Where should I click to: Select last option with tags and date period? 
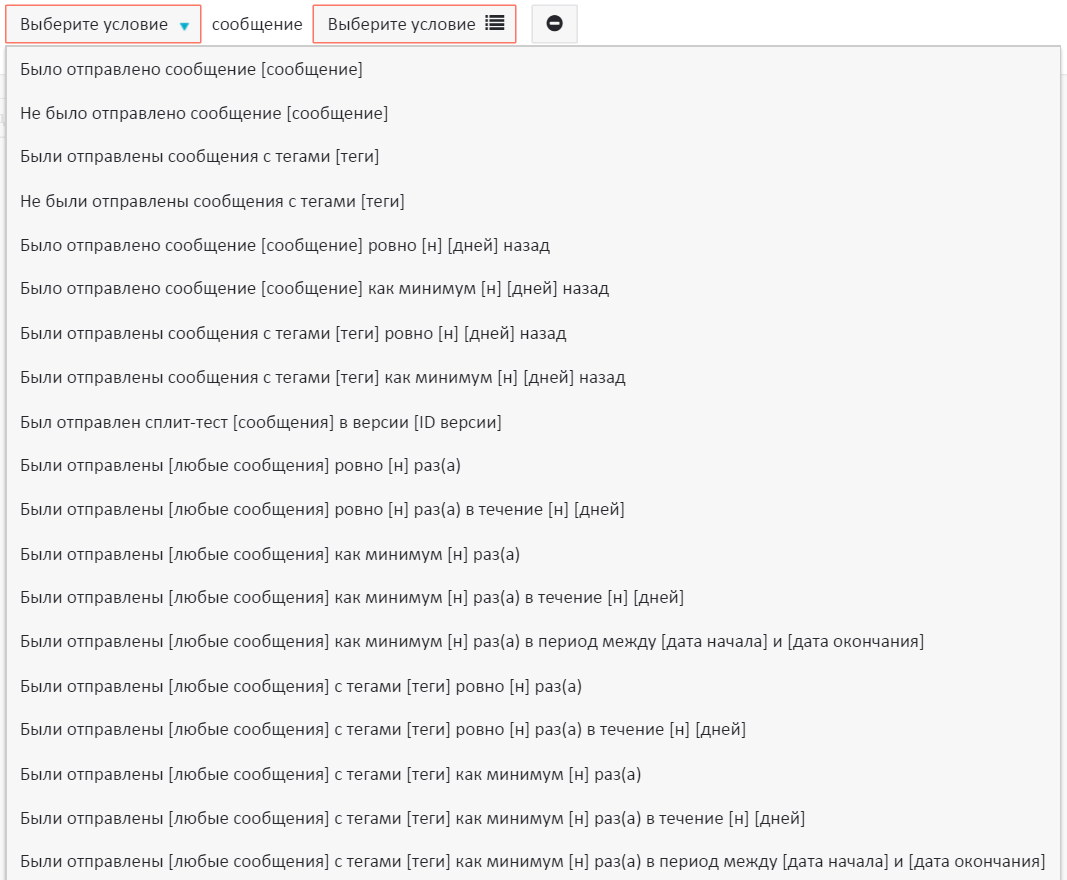tap(532, 862)
